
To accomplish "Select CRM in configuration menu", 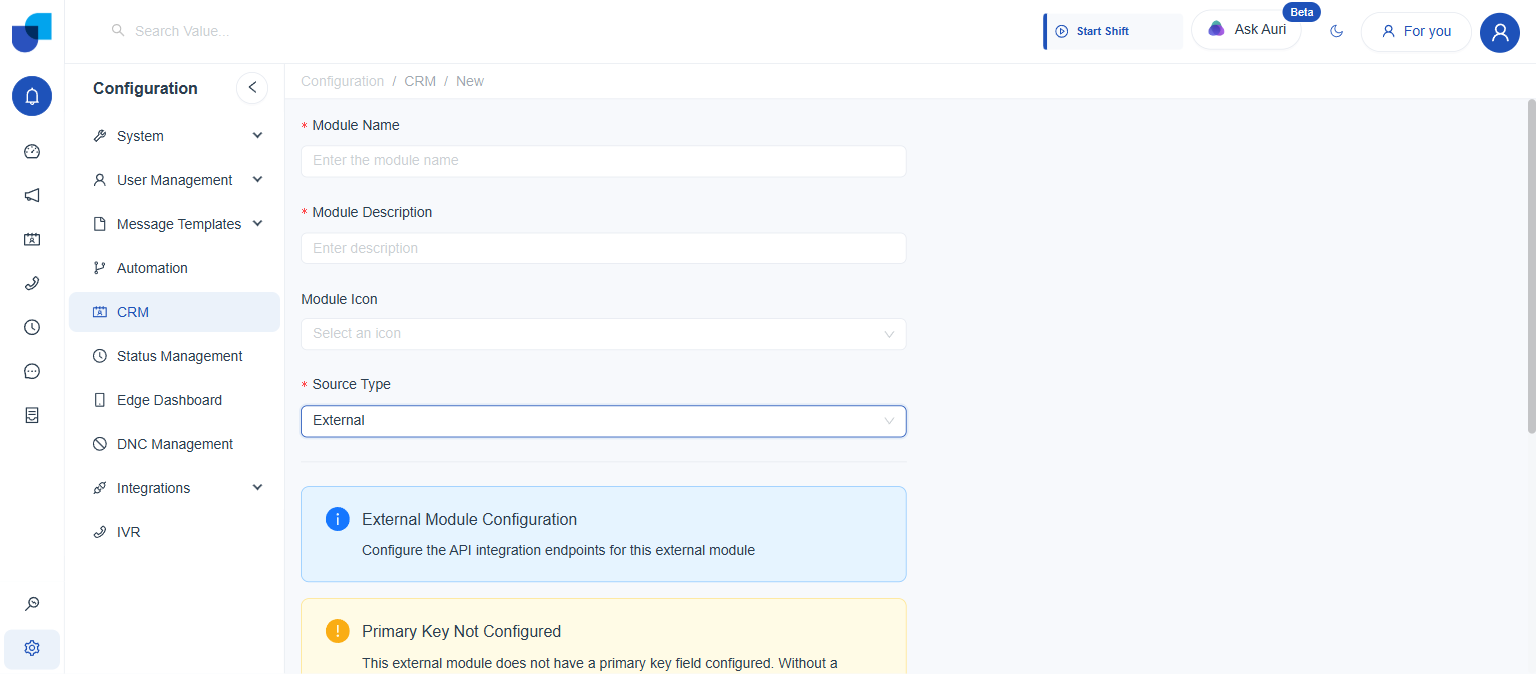I will [174, 312].
